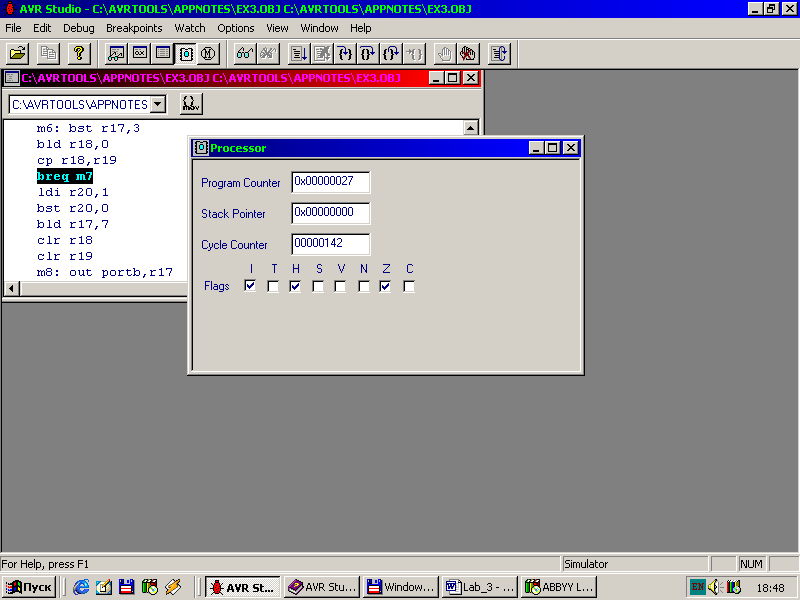Toggle the T flag checkbox

[273, 286]
